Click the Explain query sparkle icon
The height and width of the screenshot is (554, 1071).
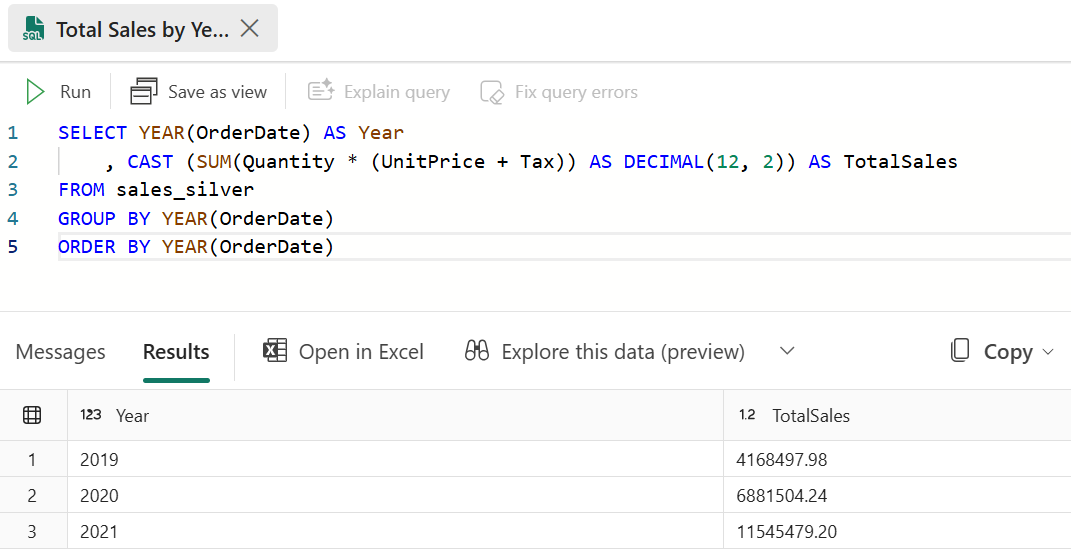pos(320,91)
